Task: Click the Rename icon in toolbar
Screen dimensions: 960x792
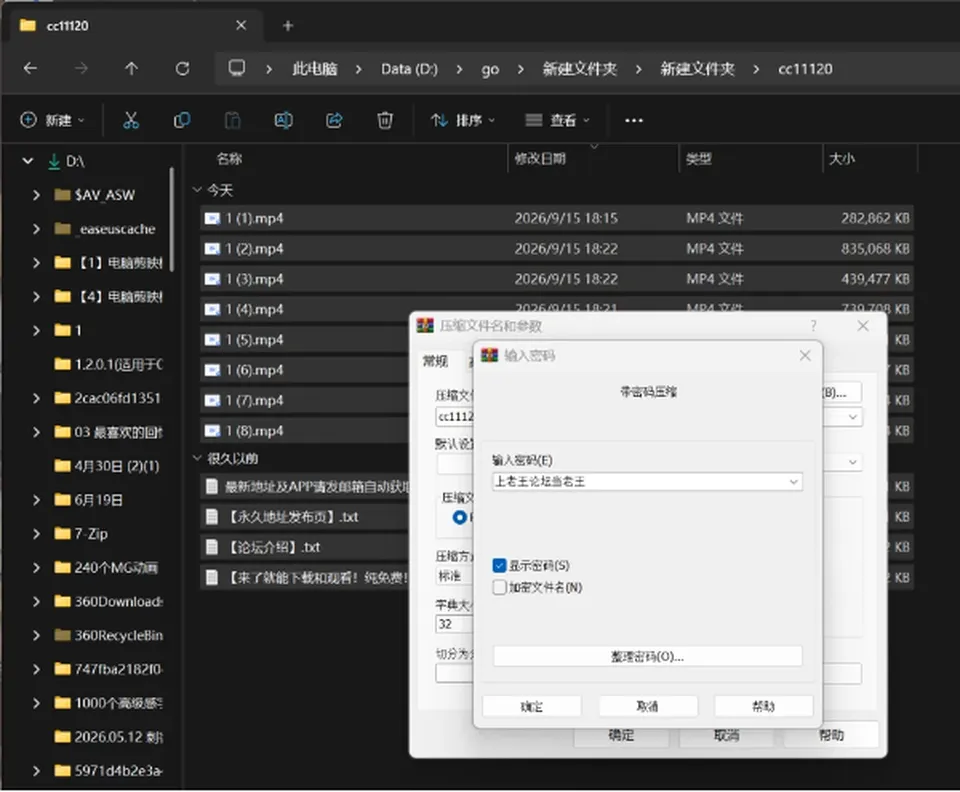Action: [x=283, y=120]
